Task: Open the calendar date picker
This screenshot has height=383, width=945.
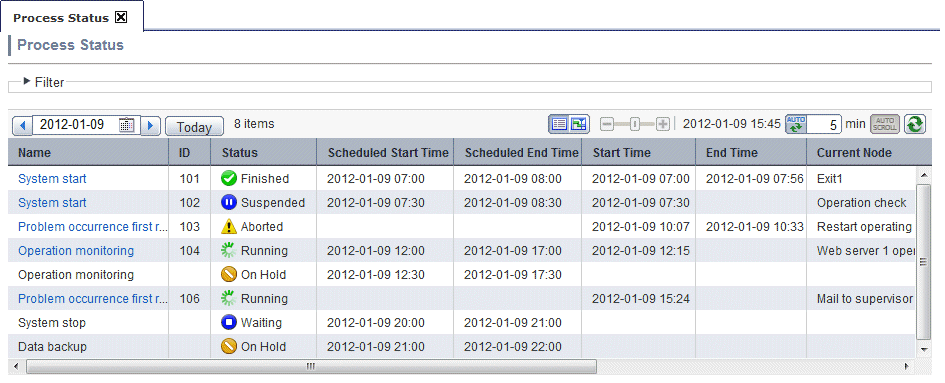Action: (127, 125)
